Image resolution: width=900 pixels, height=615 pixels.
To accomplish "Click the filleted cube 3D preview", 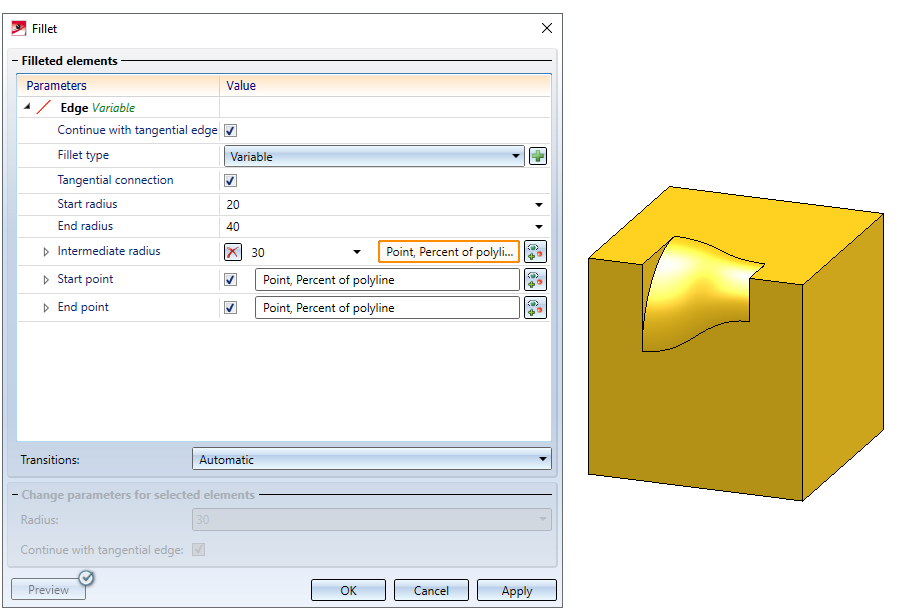I will (736, 343).
